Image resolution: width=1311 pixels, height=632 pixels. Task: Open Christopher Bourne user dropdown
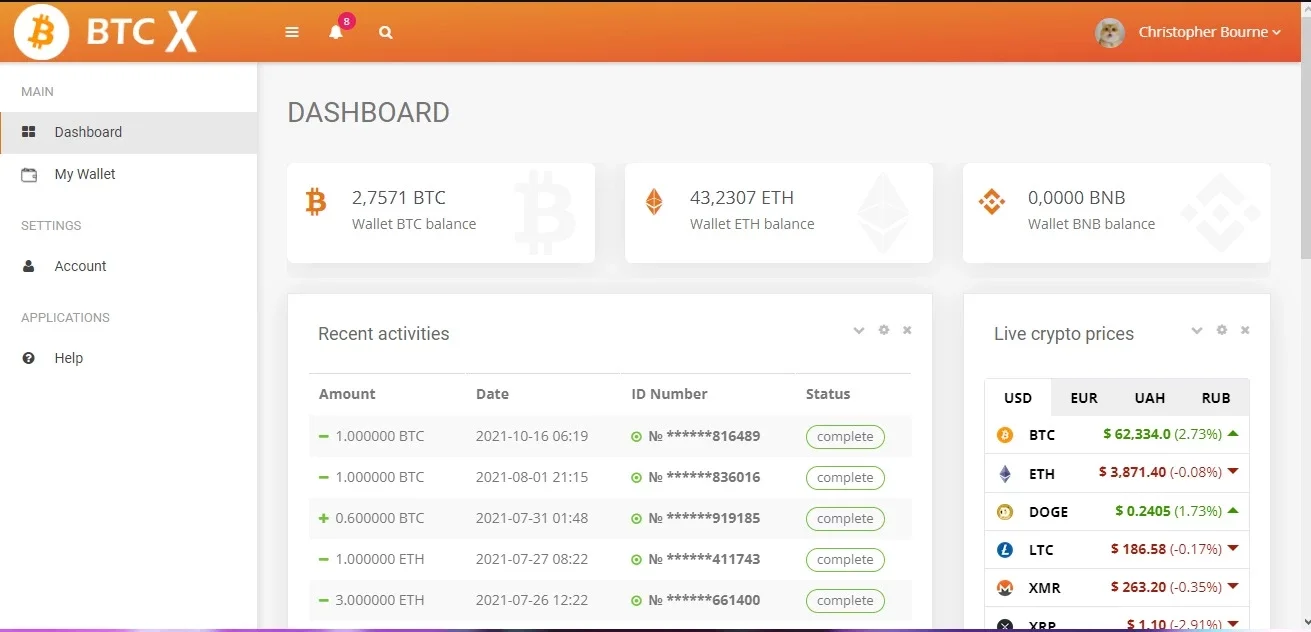(1188, 32)
